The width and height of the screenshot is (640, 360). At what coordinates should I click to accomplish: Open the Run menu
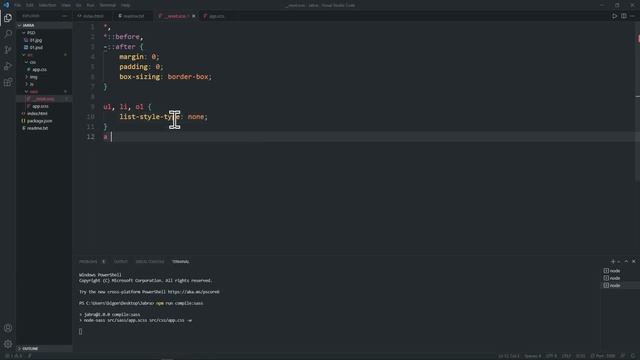coord(90,5)
